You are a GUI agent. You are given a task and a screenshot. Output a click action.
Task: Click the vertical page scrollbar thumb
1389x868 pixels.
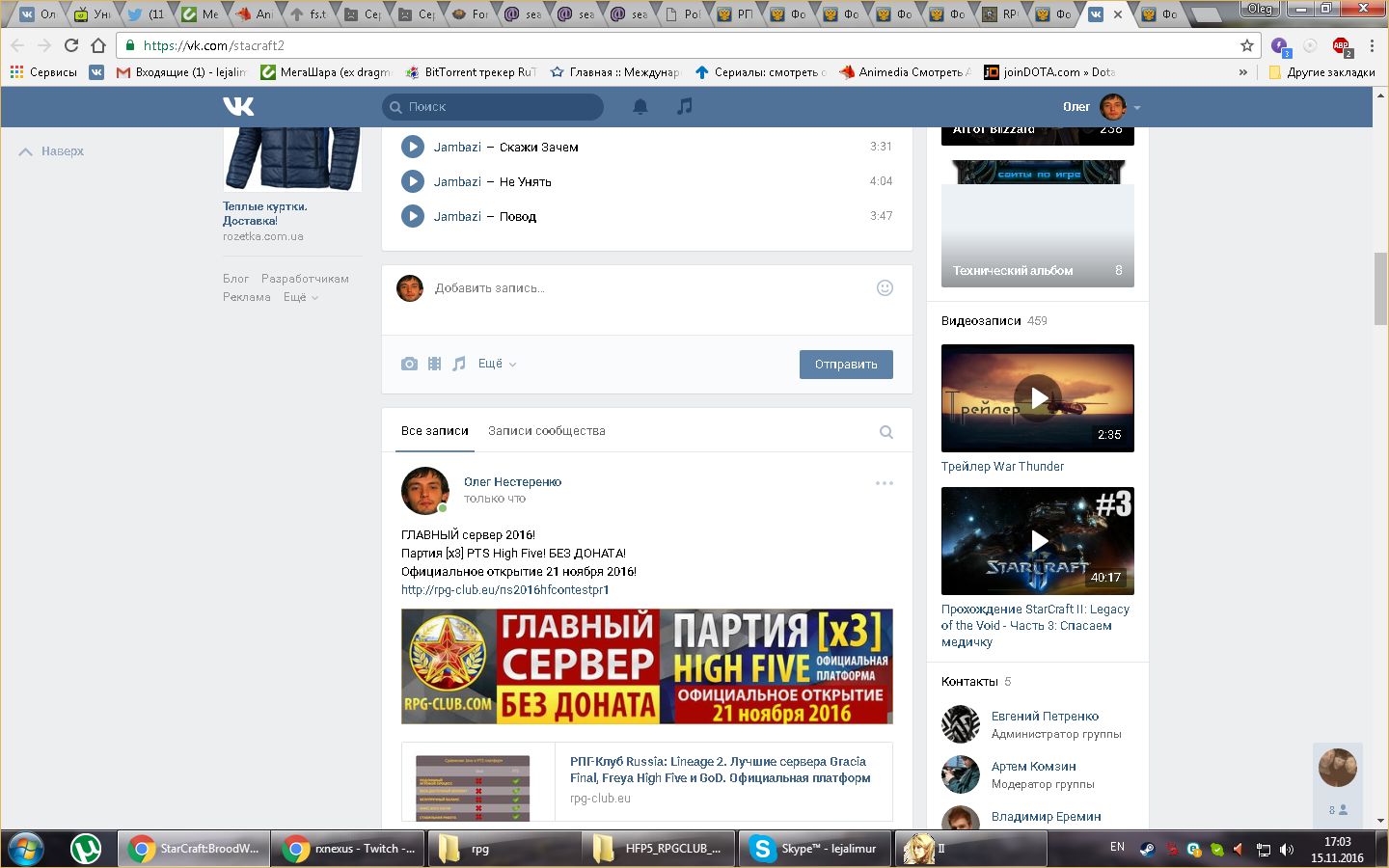click(x=1380, y=288)
